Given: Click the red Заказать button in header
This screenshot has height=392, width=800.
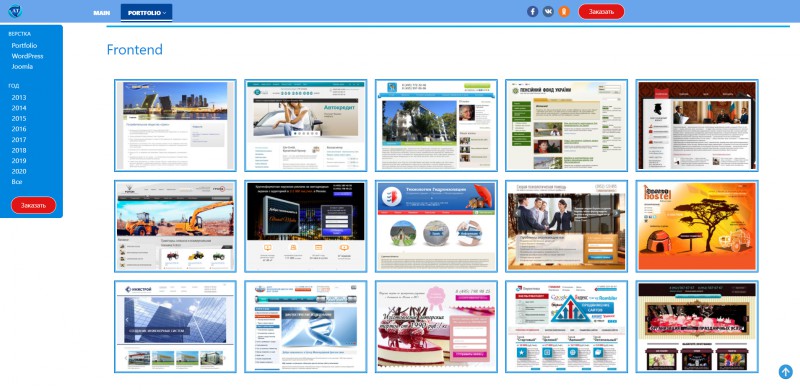Looking at the screenshot, I should point(601,12).
